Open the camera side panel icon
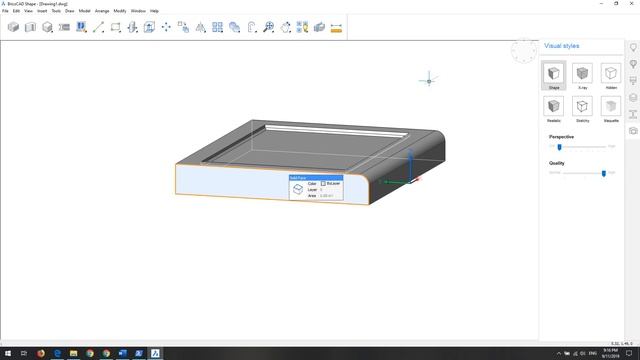The height and width of the screenshot is (360, 640). pos(633,131)
